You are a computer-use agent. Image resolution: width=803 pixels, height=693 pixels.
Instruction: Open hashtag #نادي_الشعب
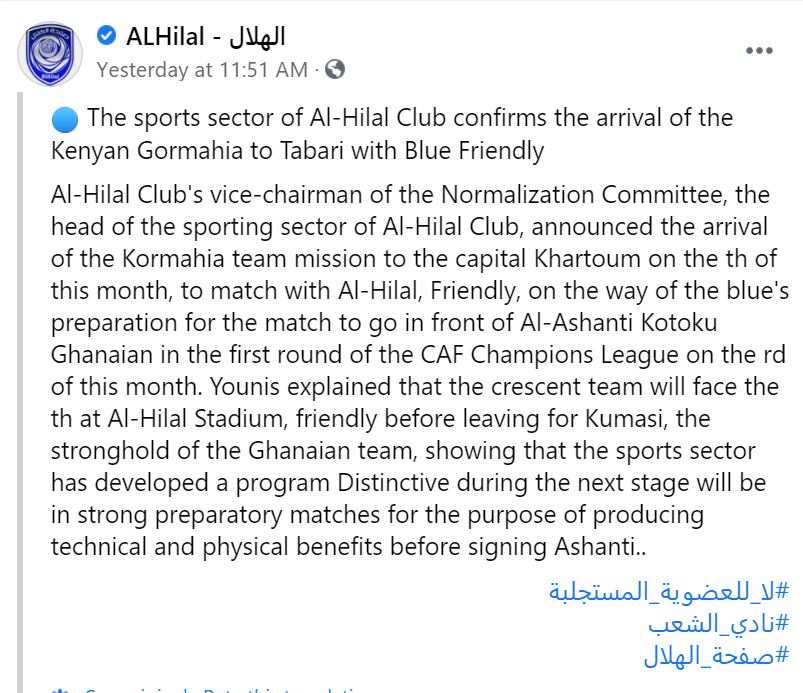(719, 624)
